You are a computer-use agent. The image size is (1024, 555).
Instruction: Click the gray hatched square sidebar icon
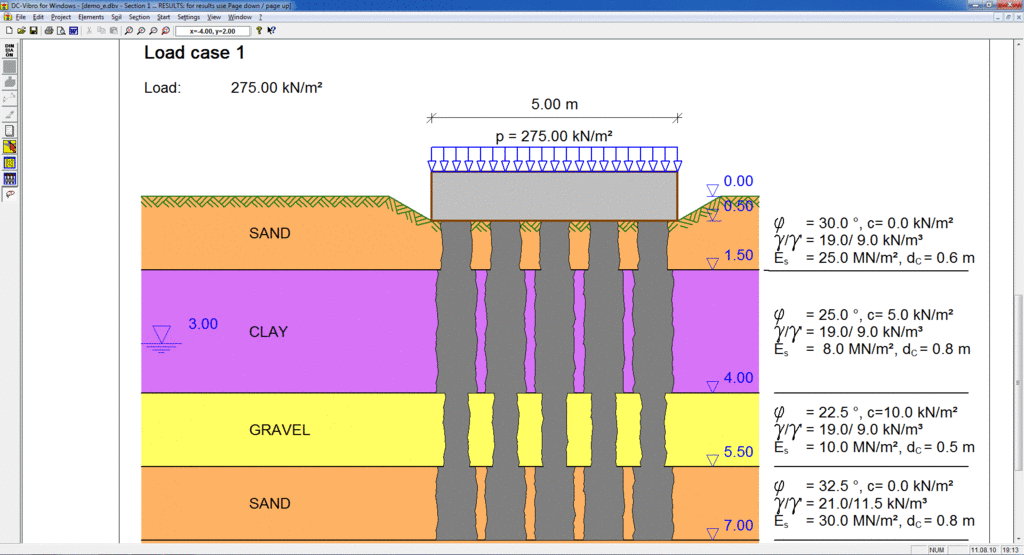click(10, 67)
